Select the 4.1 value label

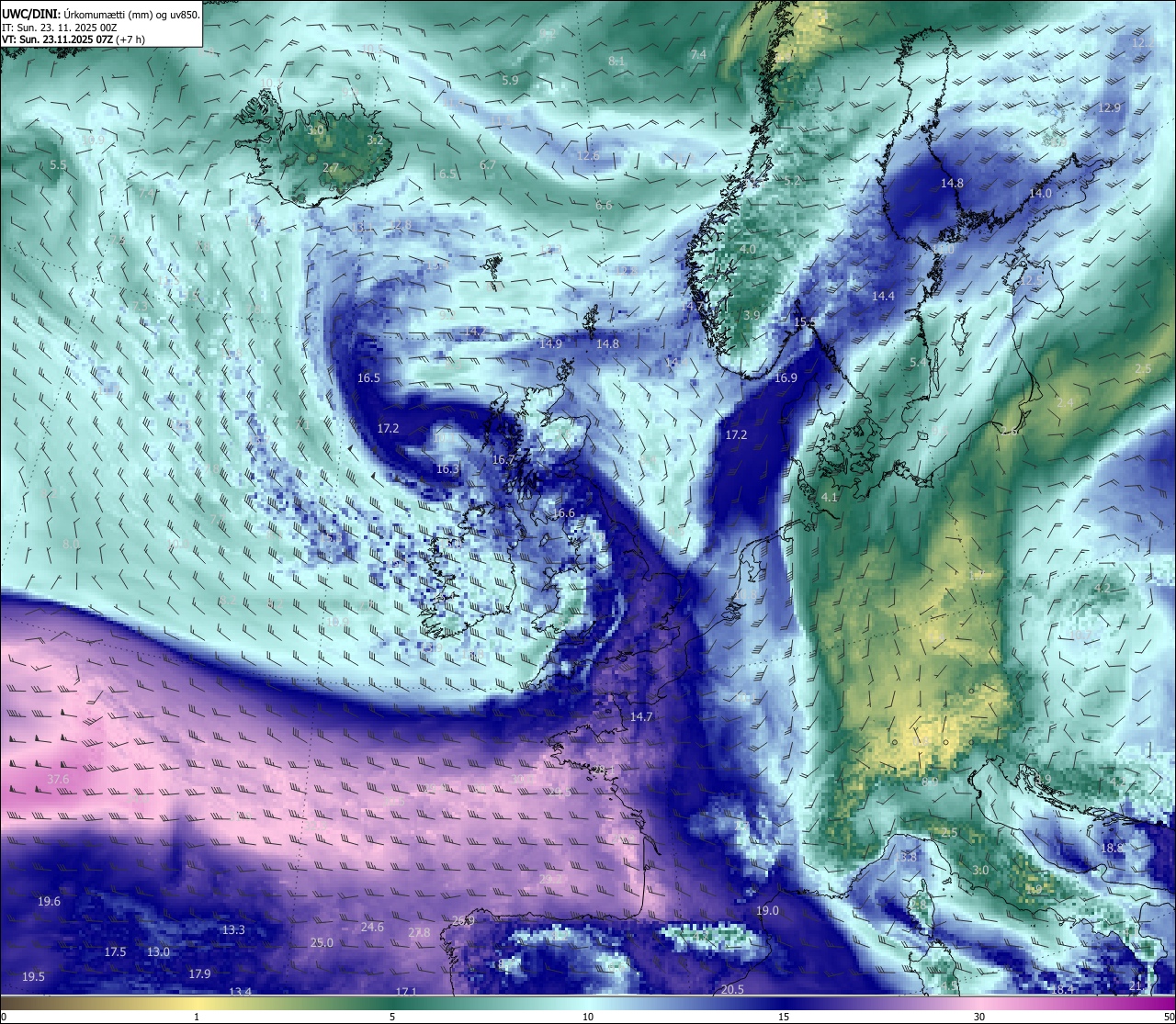(829, 498)
